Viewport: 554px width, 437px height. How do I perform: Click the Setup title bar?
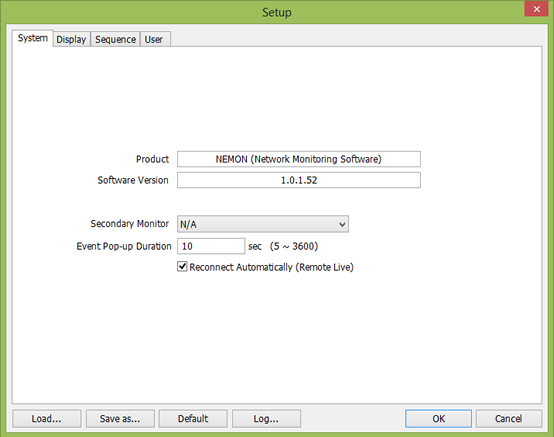(277, 12)
